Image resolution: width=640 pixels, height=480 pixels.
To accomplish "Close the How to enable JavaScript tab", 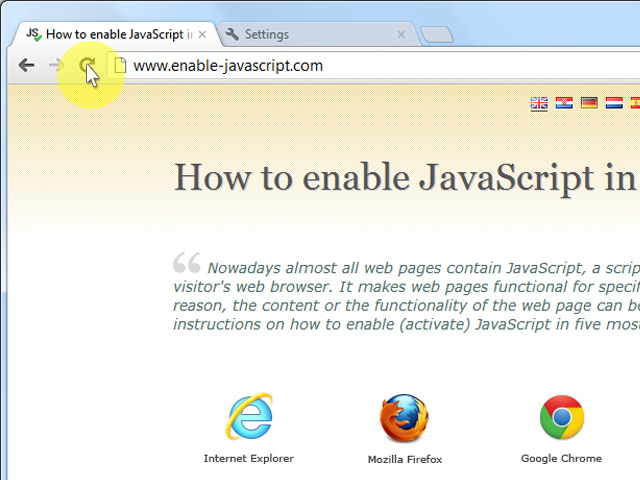I will tap(202, 34).
